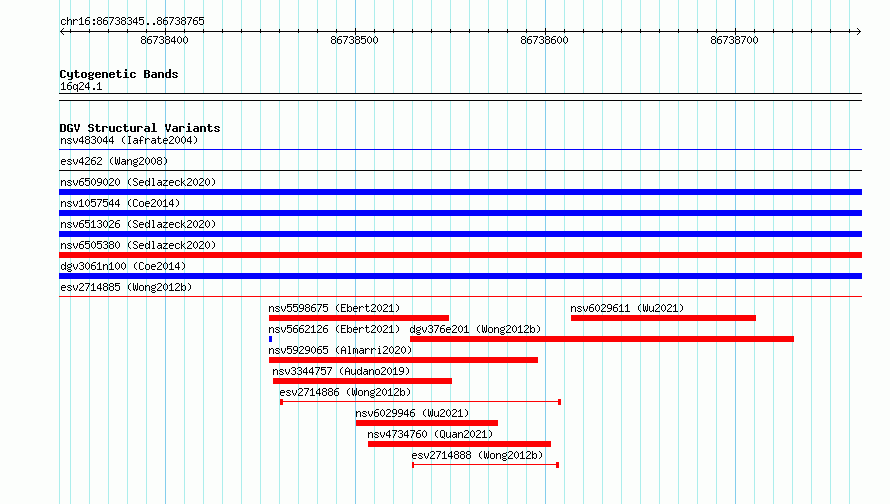Open variant nsv5598675 (Ebert2021) label

[334, 308]
